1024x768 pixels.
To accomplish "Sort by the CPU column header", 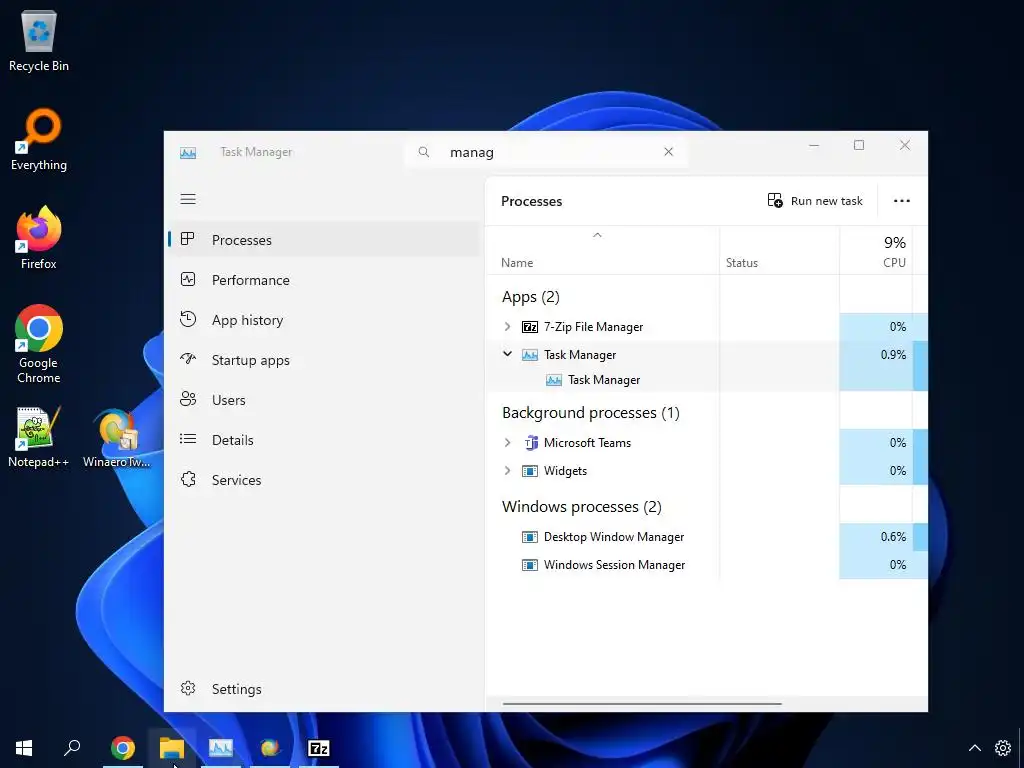I will (x=875, y=251).
